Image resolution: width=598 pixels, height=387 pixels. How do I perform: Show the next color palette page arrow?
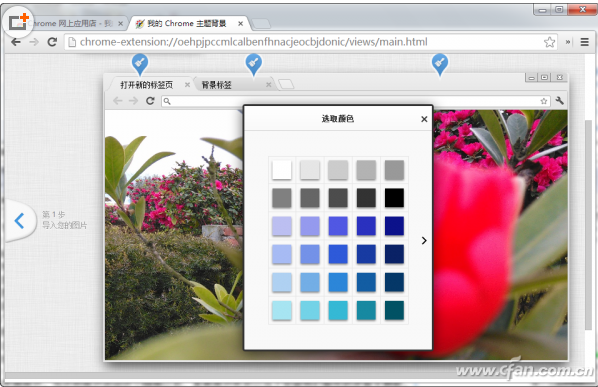point(424,241)
